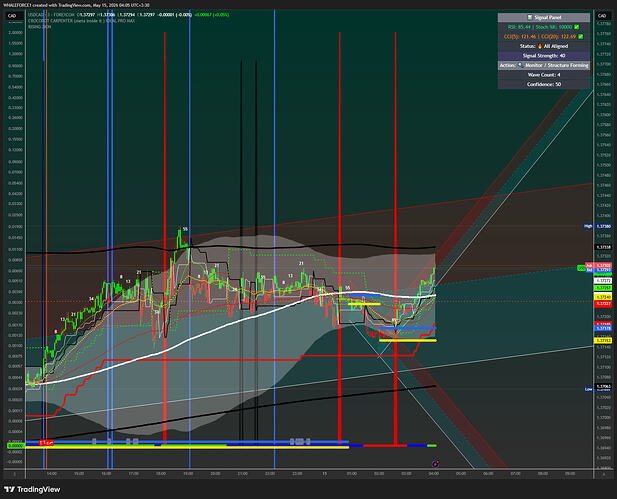Click the magnifier icon in Action row
Image resolution: width=617 pixels, height=499 pixels.
tap(520, 65)
